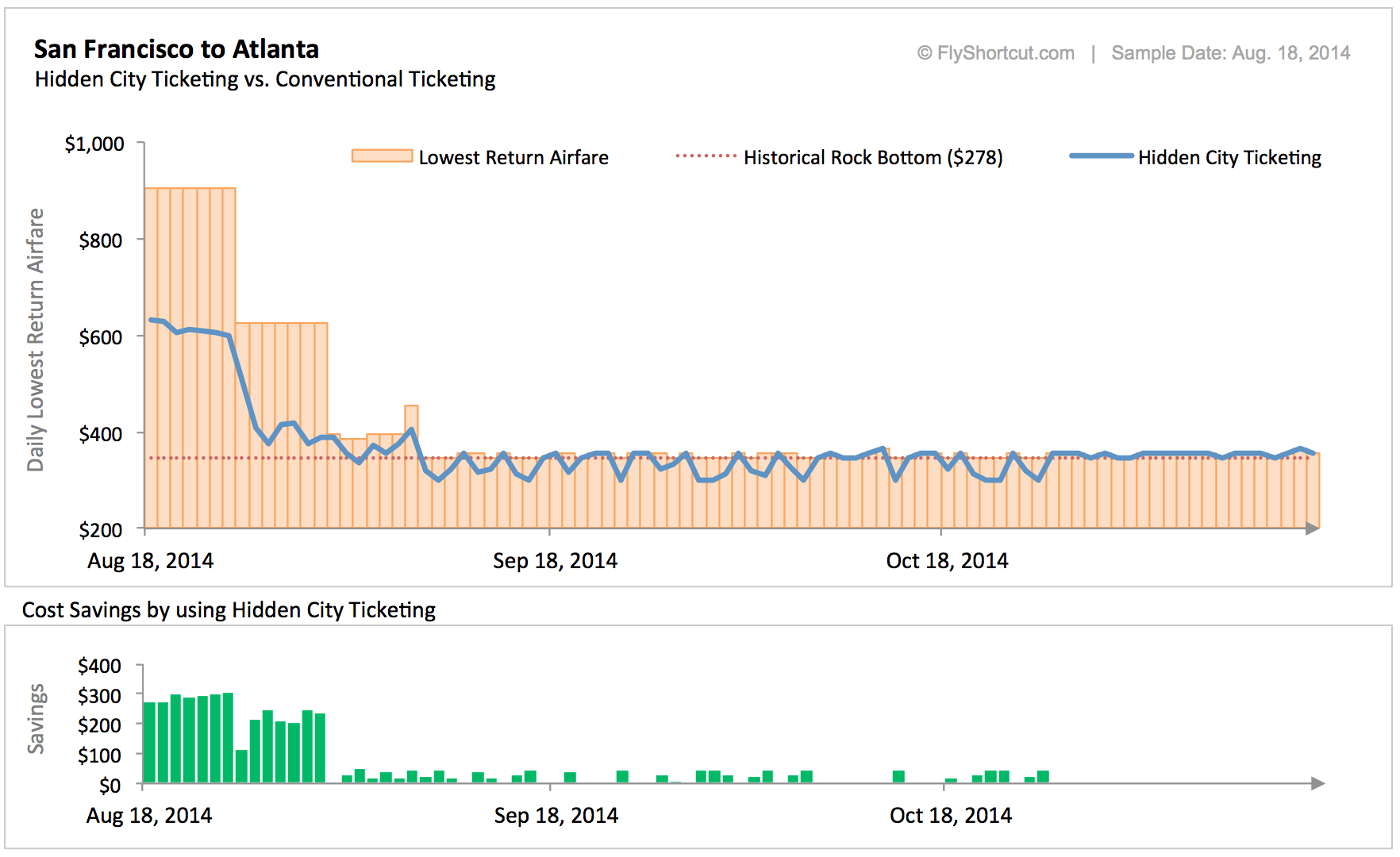Click the Lowest Return Airfare legend swatch
The height and width of the screenshot is (857, 1400).
click(382, 156)
